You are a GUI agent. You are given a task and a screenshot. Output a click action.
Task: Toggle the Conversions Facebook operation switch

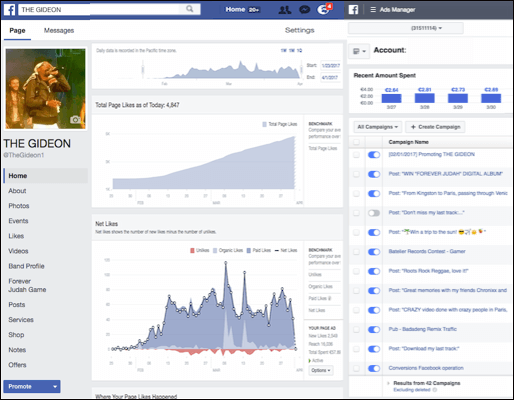pyautogui.click(x=374, y=368)
